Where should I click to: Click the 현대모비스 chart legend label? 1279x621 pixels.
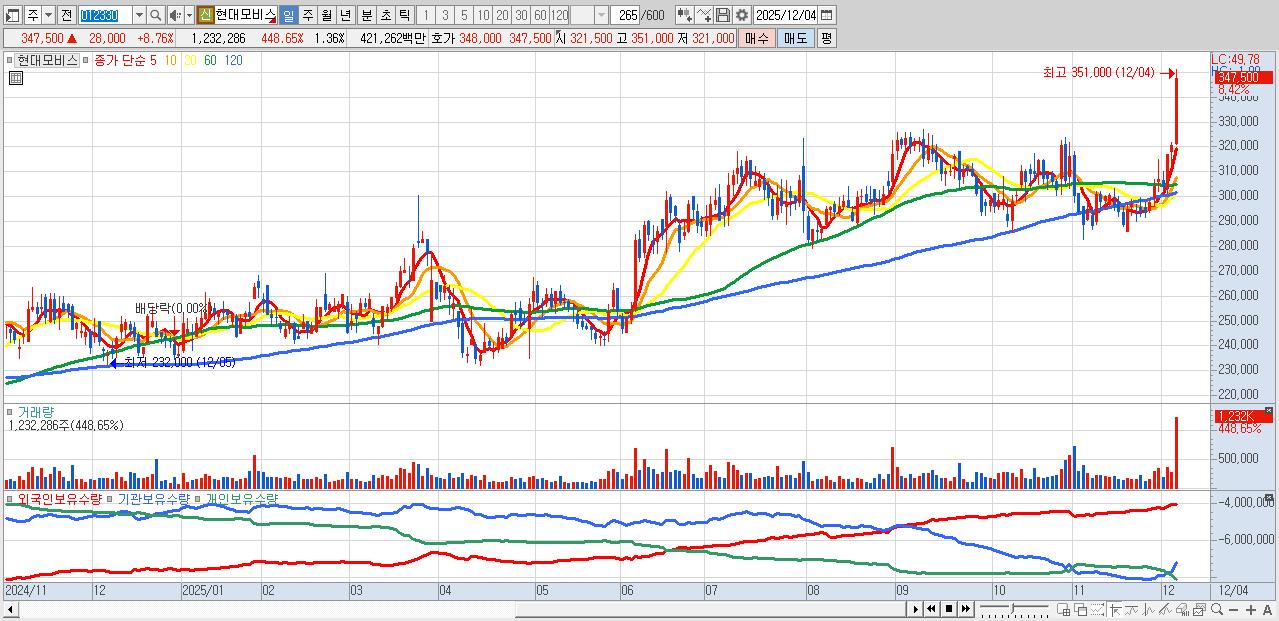pos(46,60)
